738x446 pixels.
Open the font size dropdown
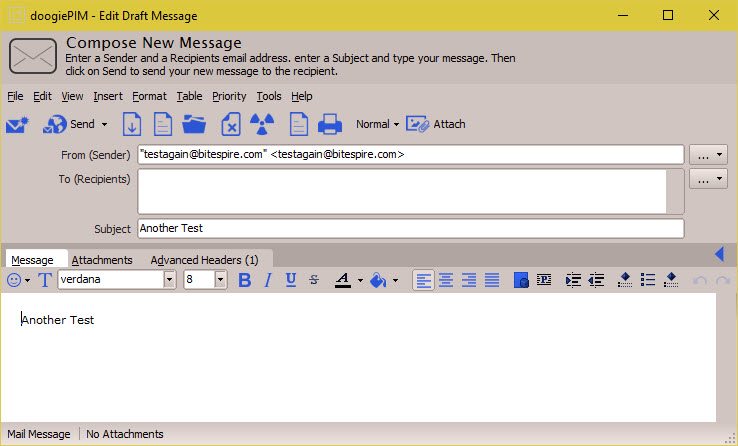[x=220, y=280]
